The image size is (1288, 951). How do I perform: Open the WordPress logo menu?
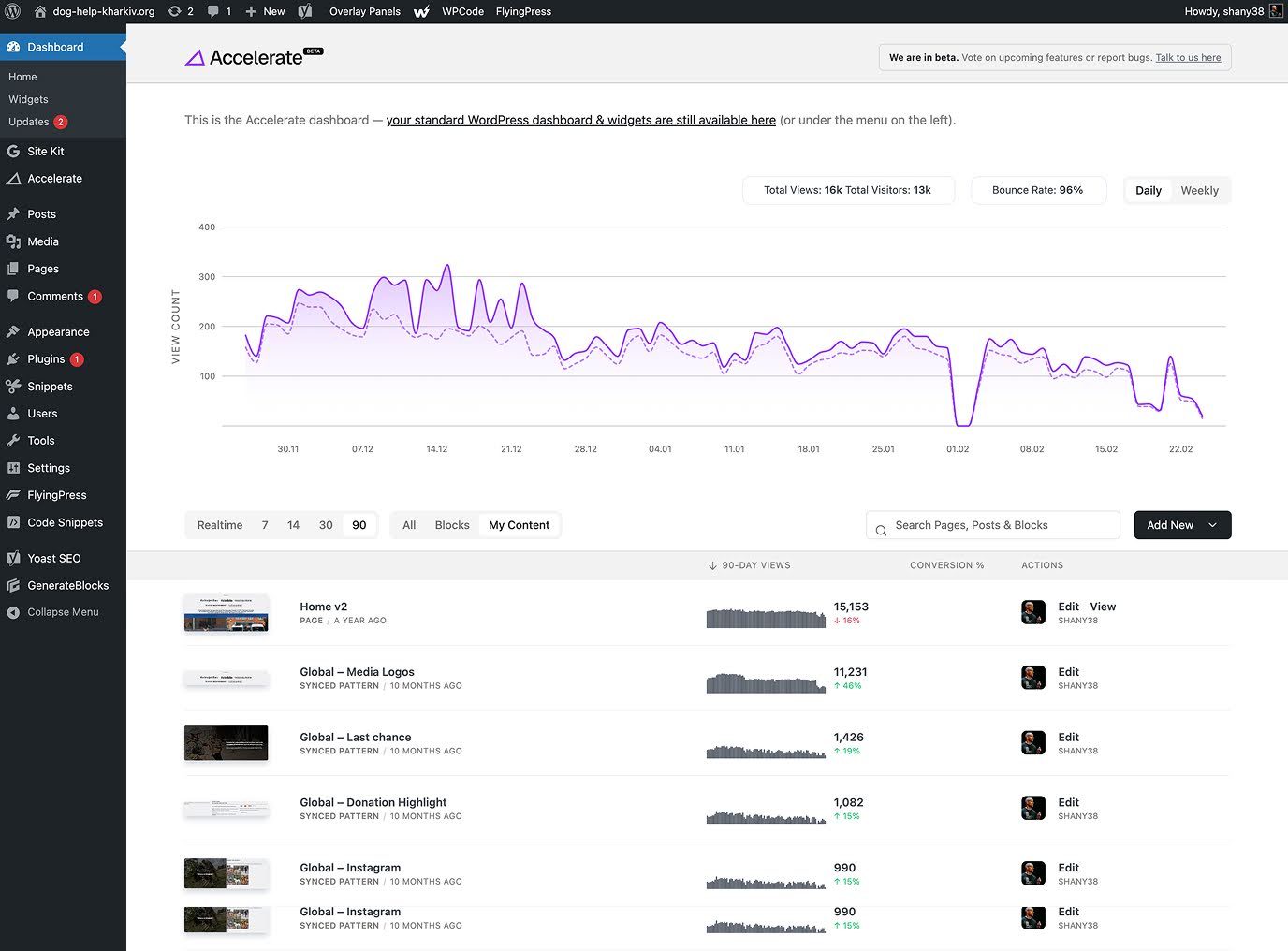(x=12, y=11)
